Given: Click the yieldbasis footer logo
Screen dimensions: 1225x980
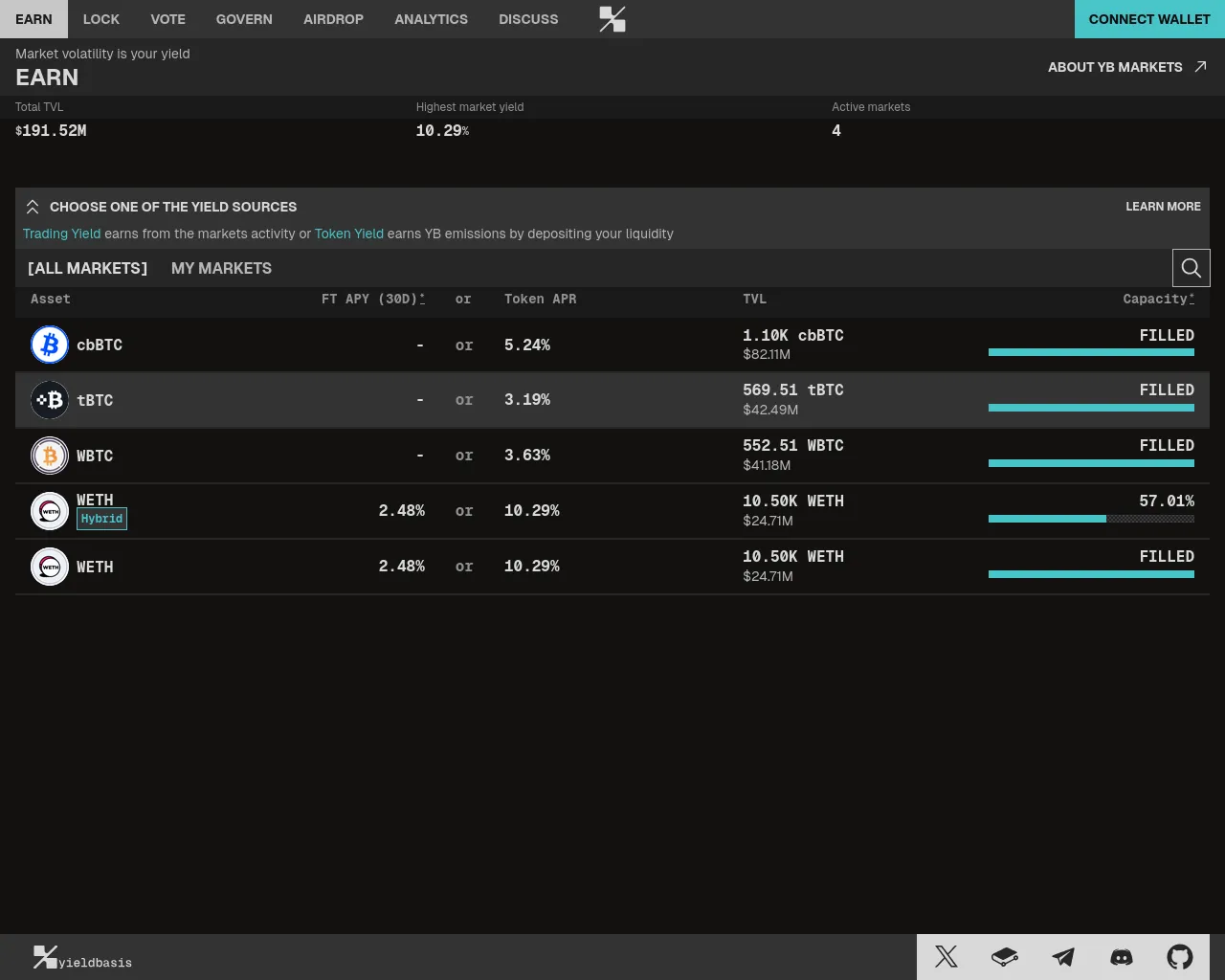Looking at the screenshot, I should click(x=82, y=957).
